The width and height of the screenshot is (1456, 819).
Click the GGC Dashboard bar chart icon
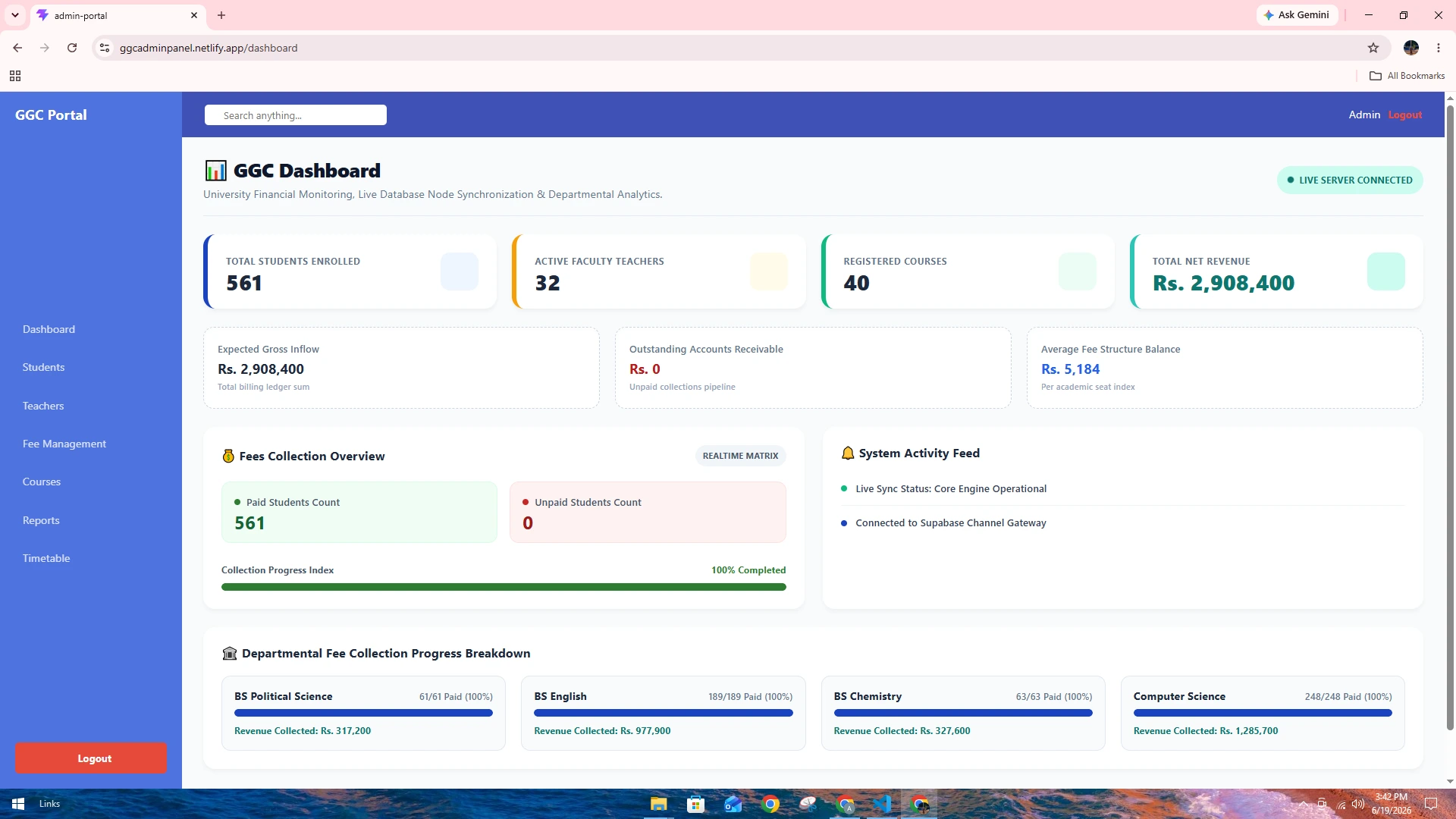tap(215, 171)
